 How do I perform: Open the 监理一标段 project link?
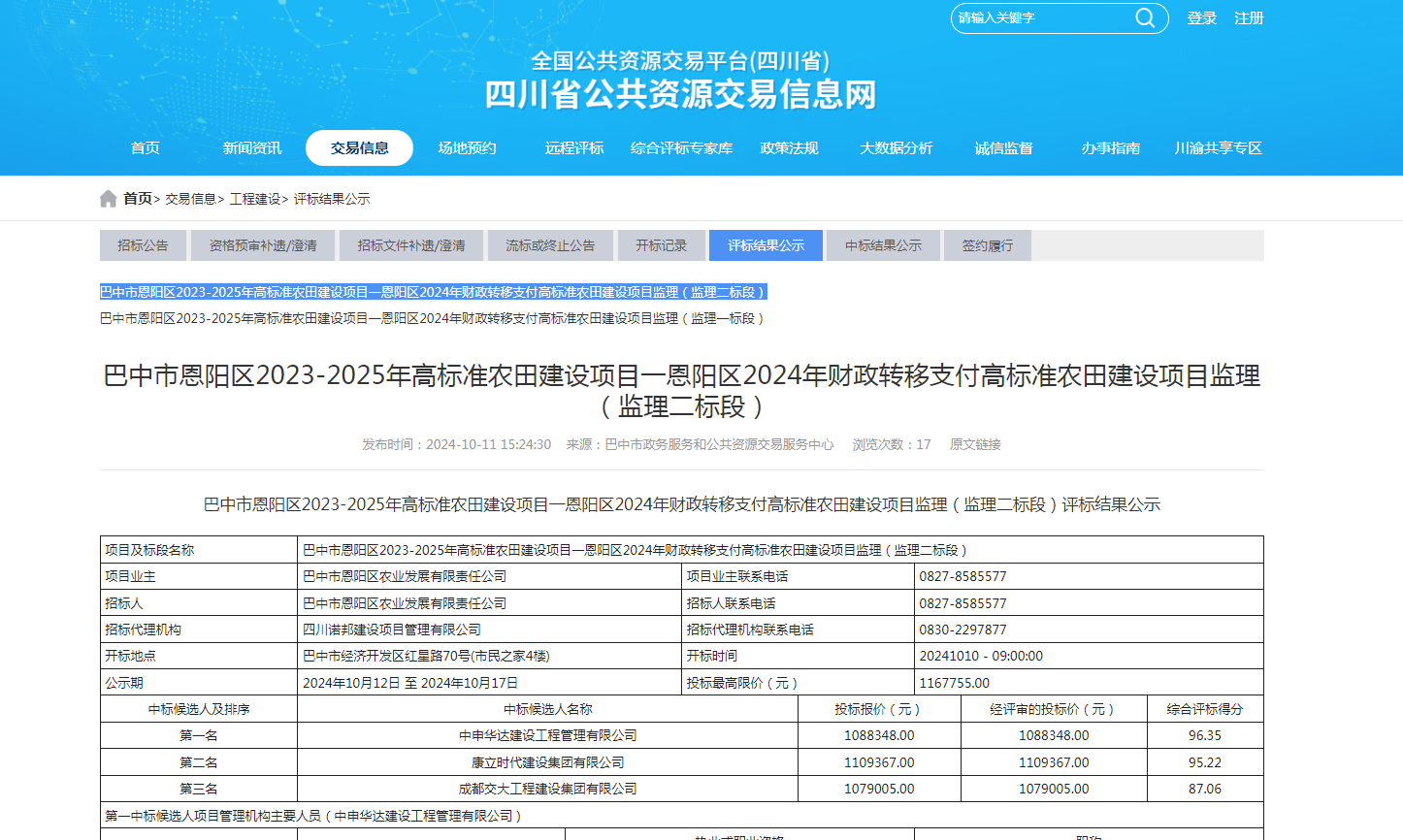click(433, 318)
